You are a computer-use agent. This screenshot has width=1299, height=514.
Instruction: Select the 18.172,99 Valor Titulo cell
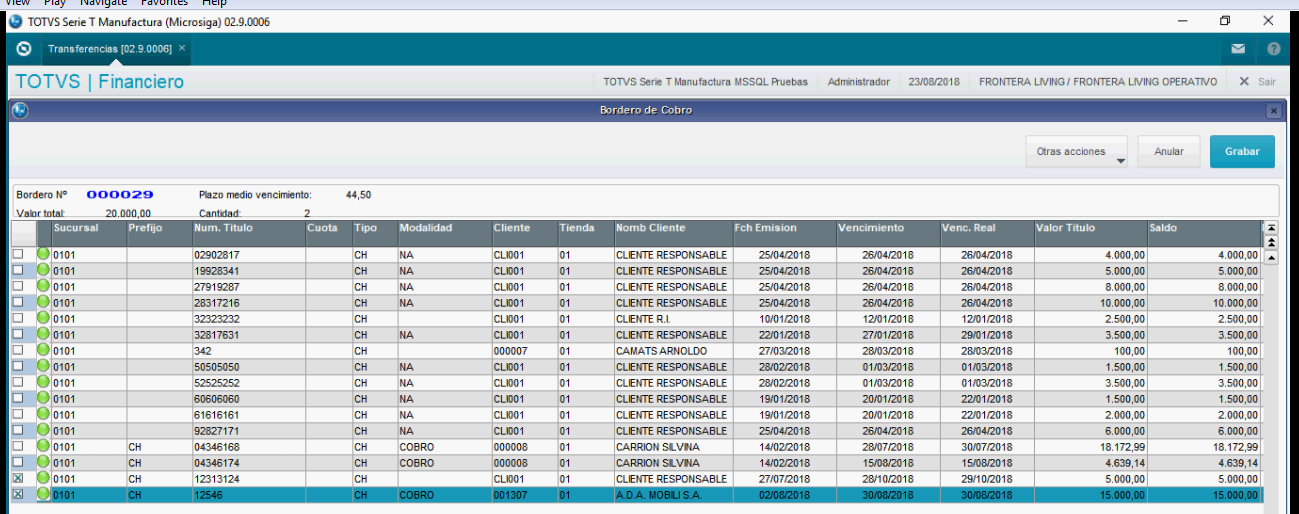[1090, 447]
